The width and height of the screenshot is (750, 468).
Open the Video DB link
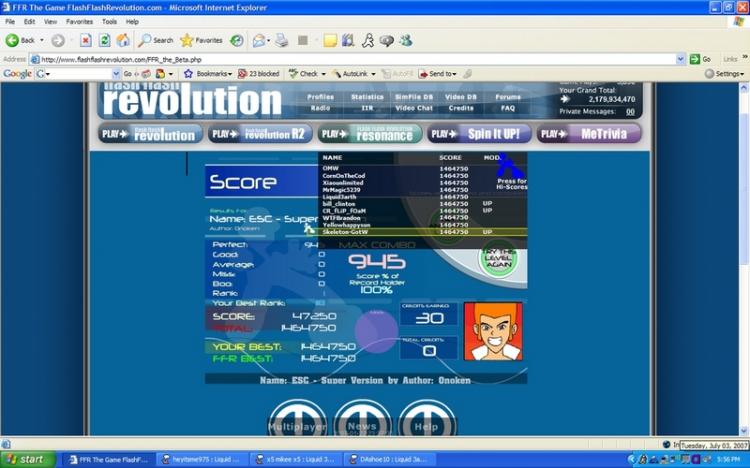pos(461,97)
